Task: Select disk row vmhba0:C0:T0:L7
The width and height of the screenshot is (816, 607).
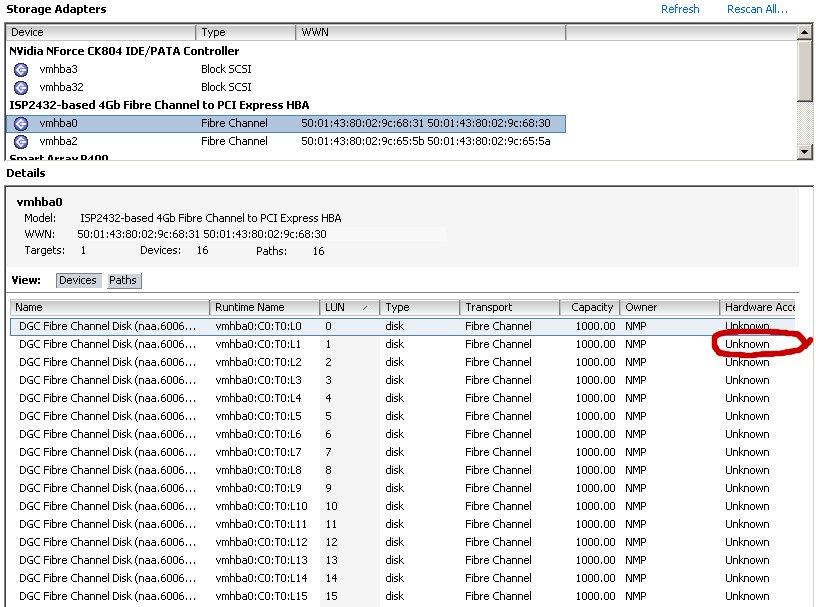Action: 404,452
